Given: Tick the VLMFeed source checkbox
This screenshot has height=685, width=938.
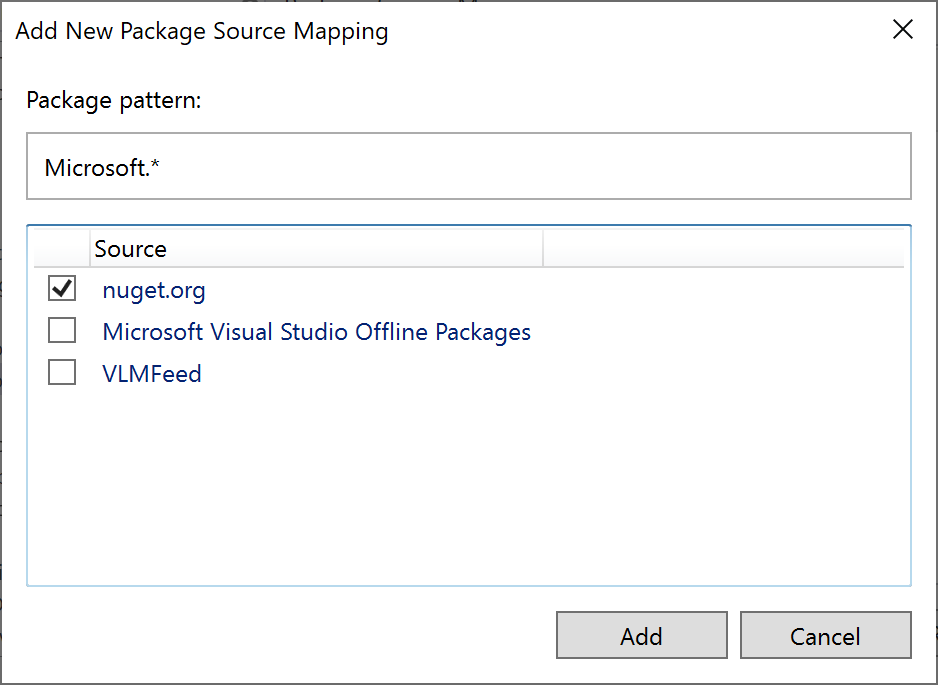Looking at the screenshot, I should [x=62, y=373].
